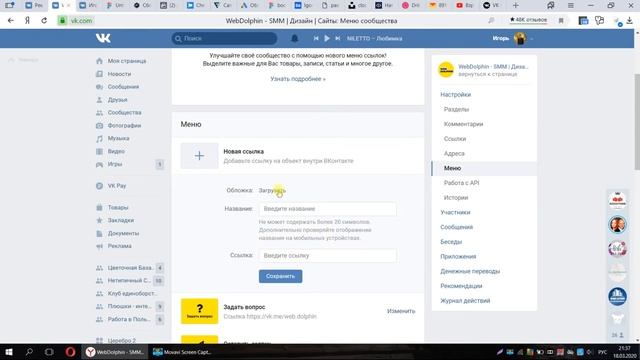
Task: Open a new browser tab with plus
Action: tap(516, 5)
